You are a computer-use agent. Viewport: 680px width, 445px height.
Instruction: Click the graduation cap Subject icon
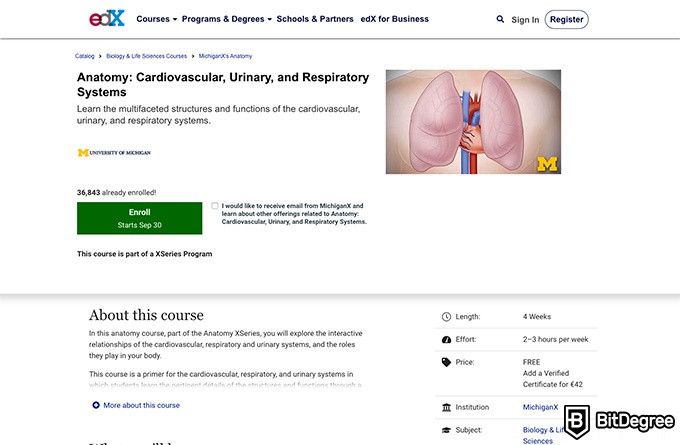(446, 430)
